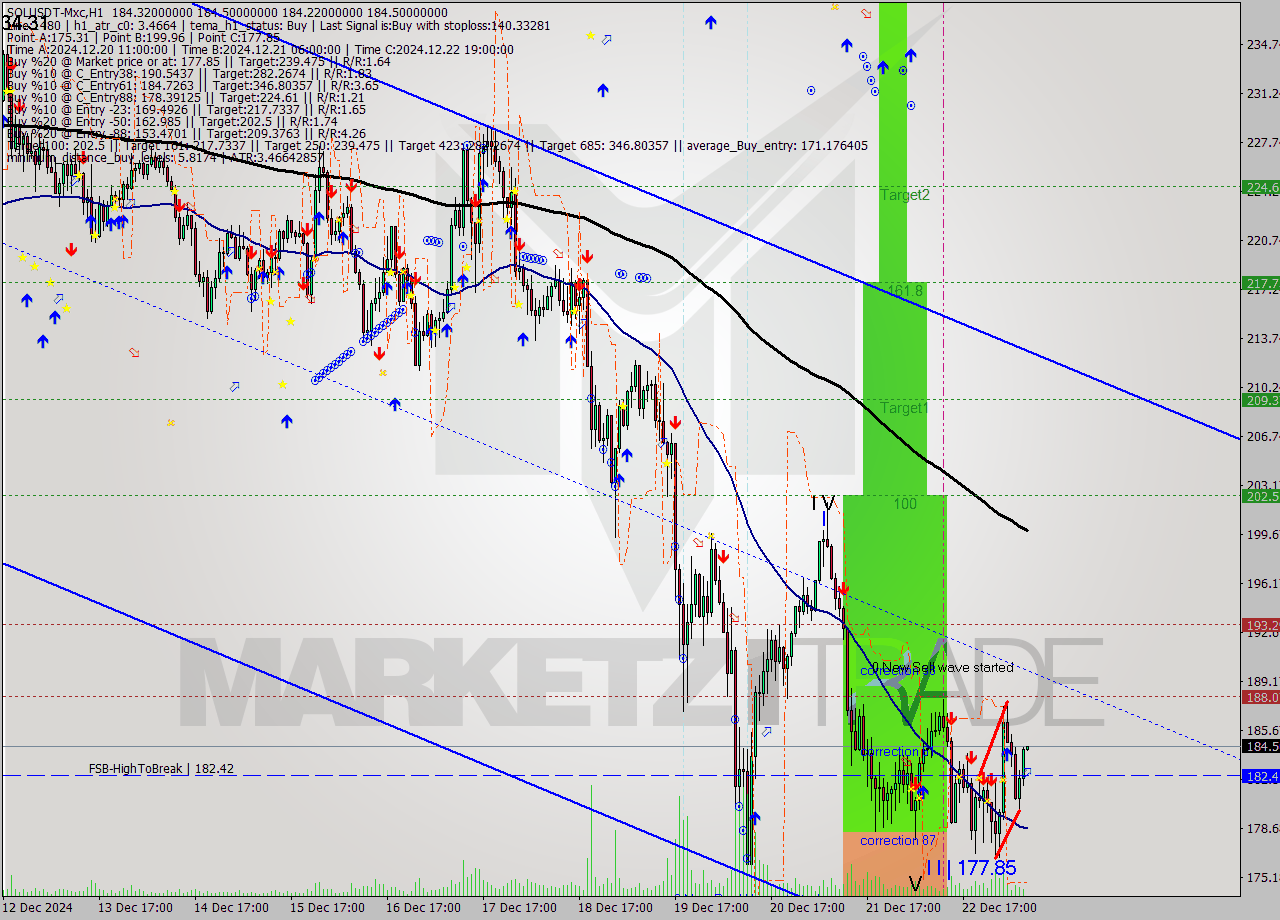The width and height of the screenshot is (1280, 920).
Task: Click the Entry -23: 169.4926 line
Action: 186,109
